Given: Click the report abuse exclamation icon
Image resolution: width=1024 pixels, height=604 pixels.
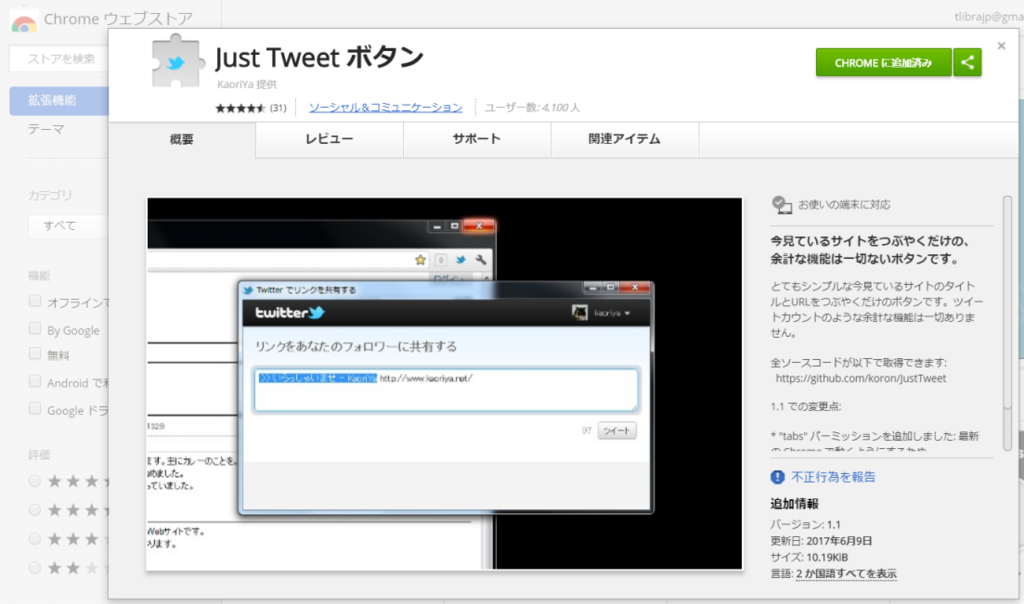Looking at the screenshot, I should tap(777, 477).
